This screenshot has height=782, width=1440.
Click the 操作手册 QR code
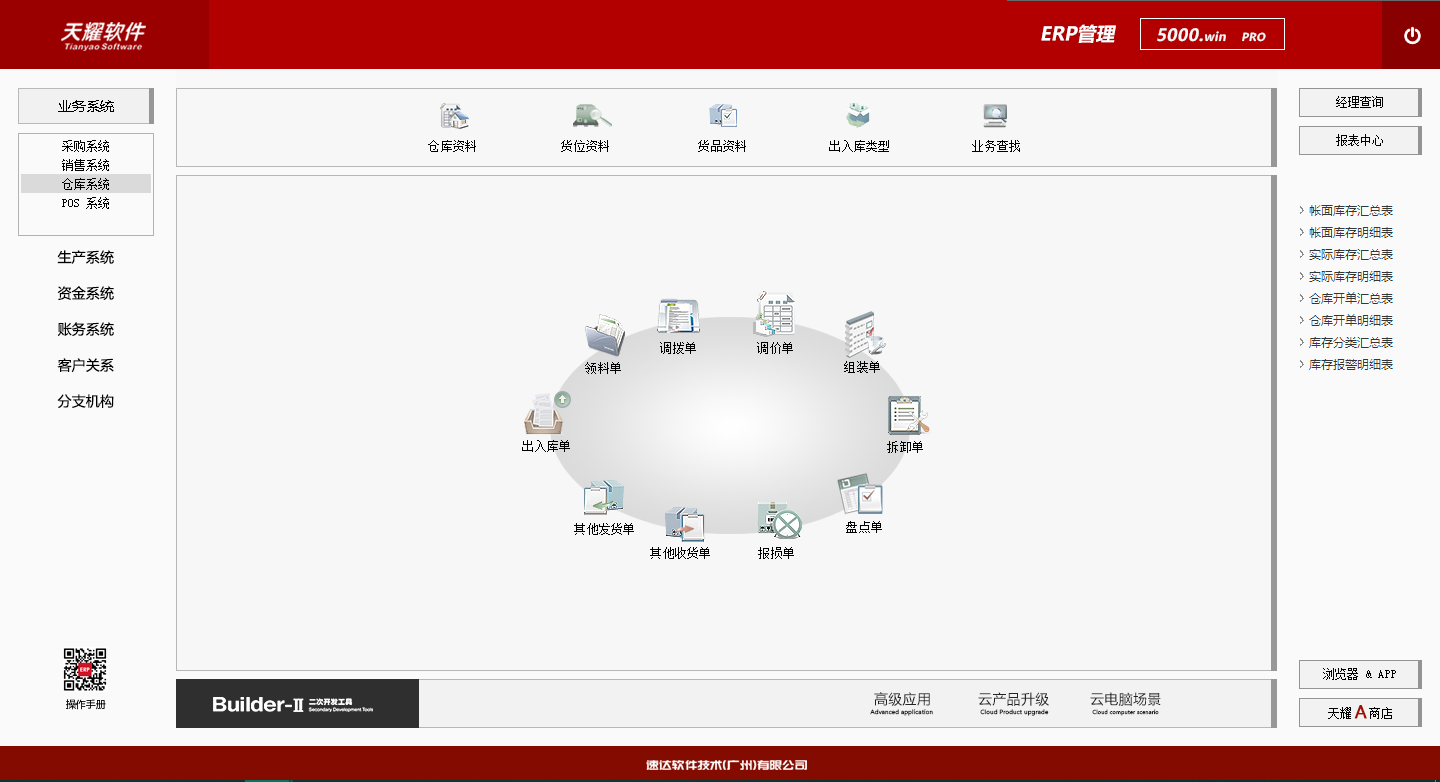pos(86,670)
